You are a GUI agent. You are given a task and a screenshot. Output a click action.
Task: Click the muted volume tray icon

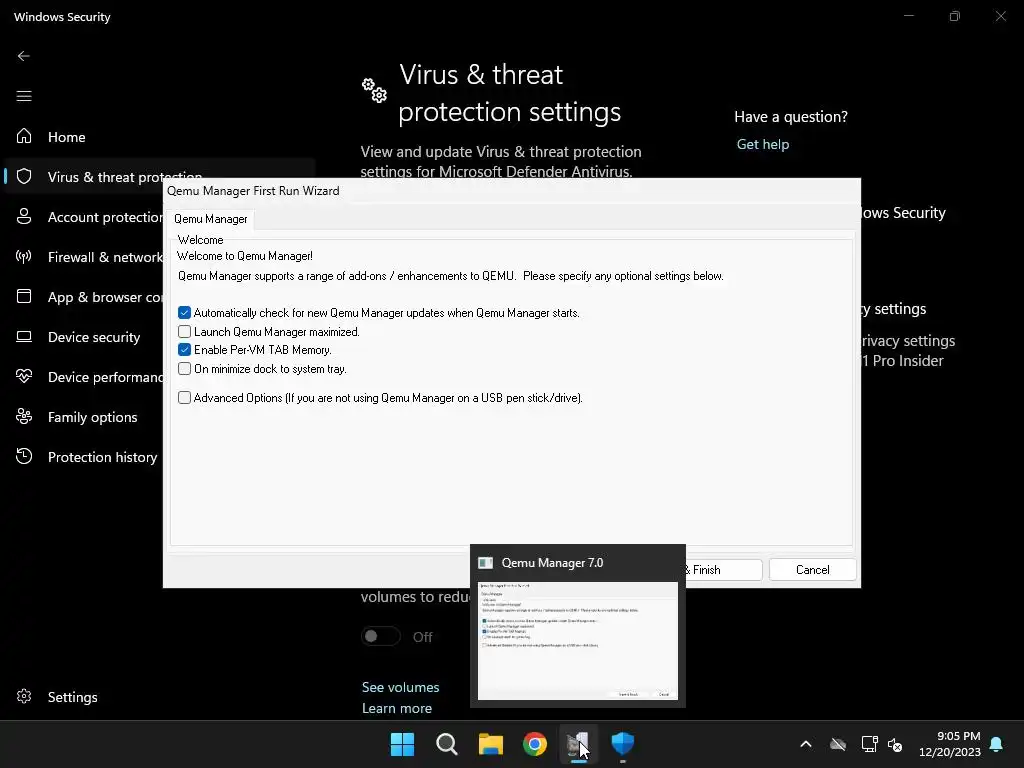(x=895, y=744)
